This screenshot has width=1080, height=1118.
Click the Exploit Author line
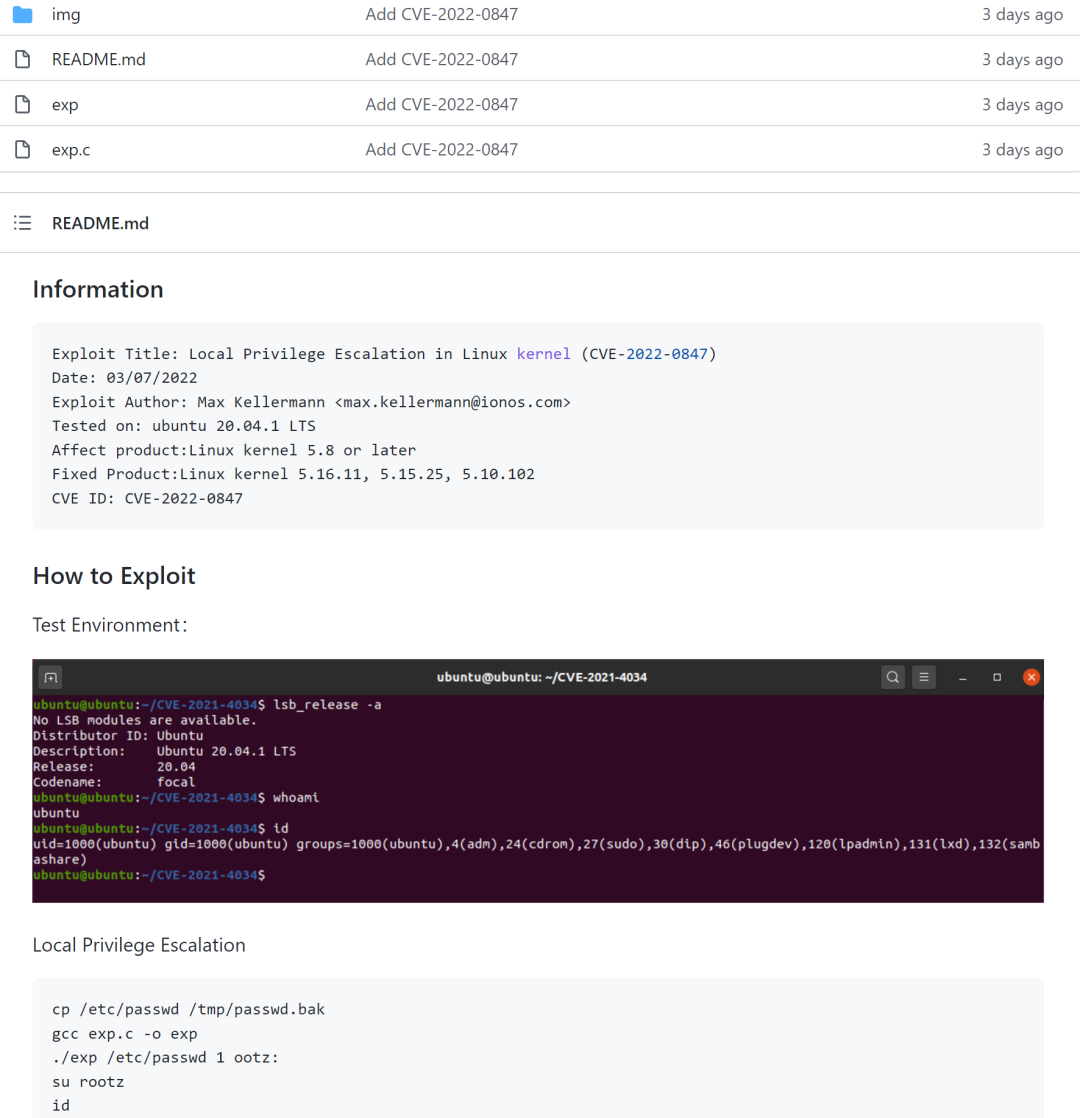click(311, 402)
